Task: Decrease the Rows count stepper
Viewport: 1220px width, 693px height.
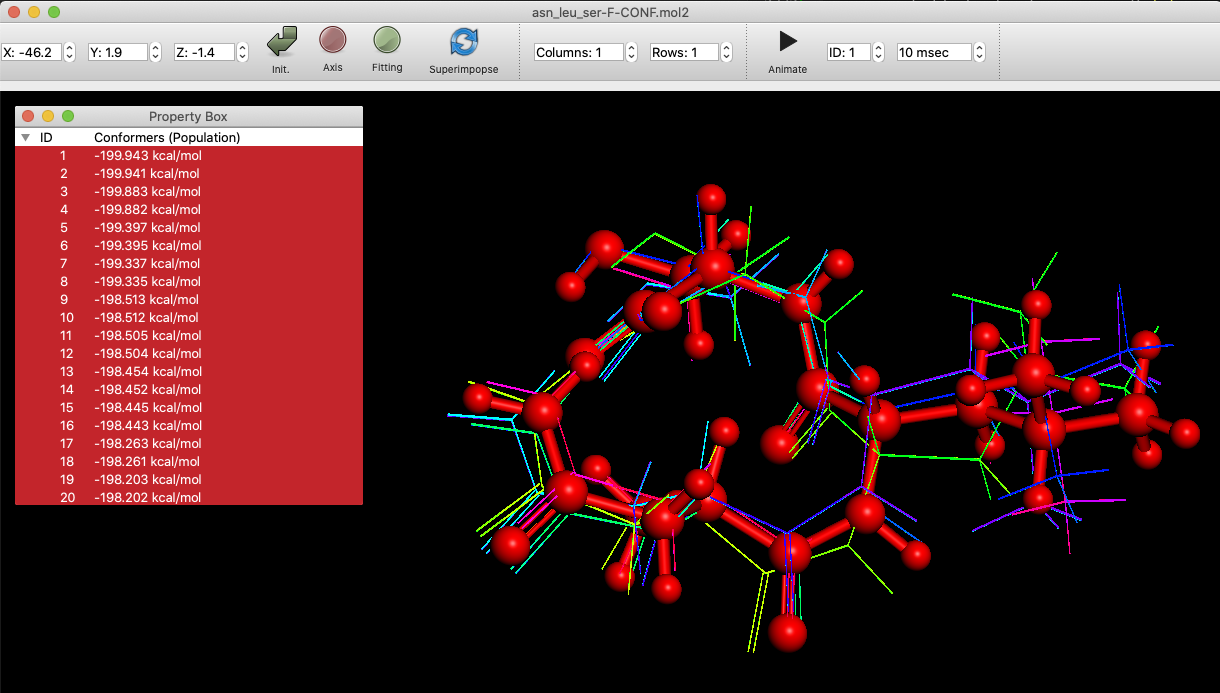Action: pyautogui.click(x=727, y=56)
